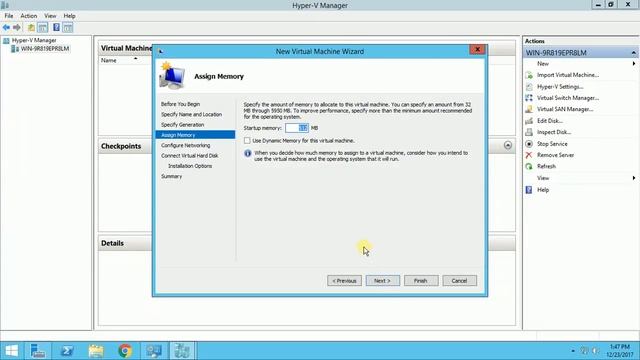
Task: Switch to the Hyper-V Manager taskbar button
Action: click(x=182, y=351)
